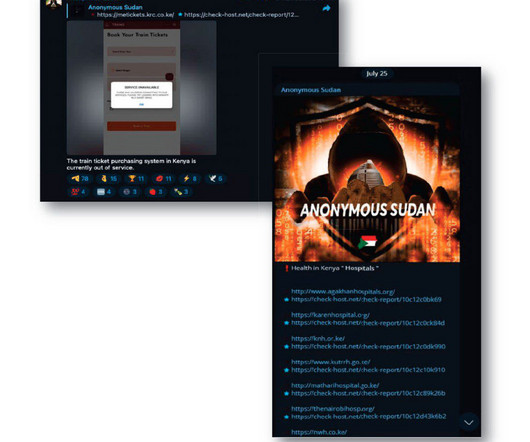Image resolution: width=530 pixels, height=442 pixels.
Task: Toggle the lightning bolt reaction with 8
Action: (x=189, y=179)
